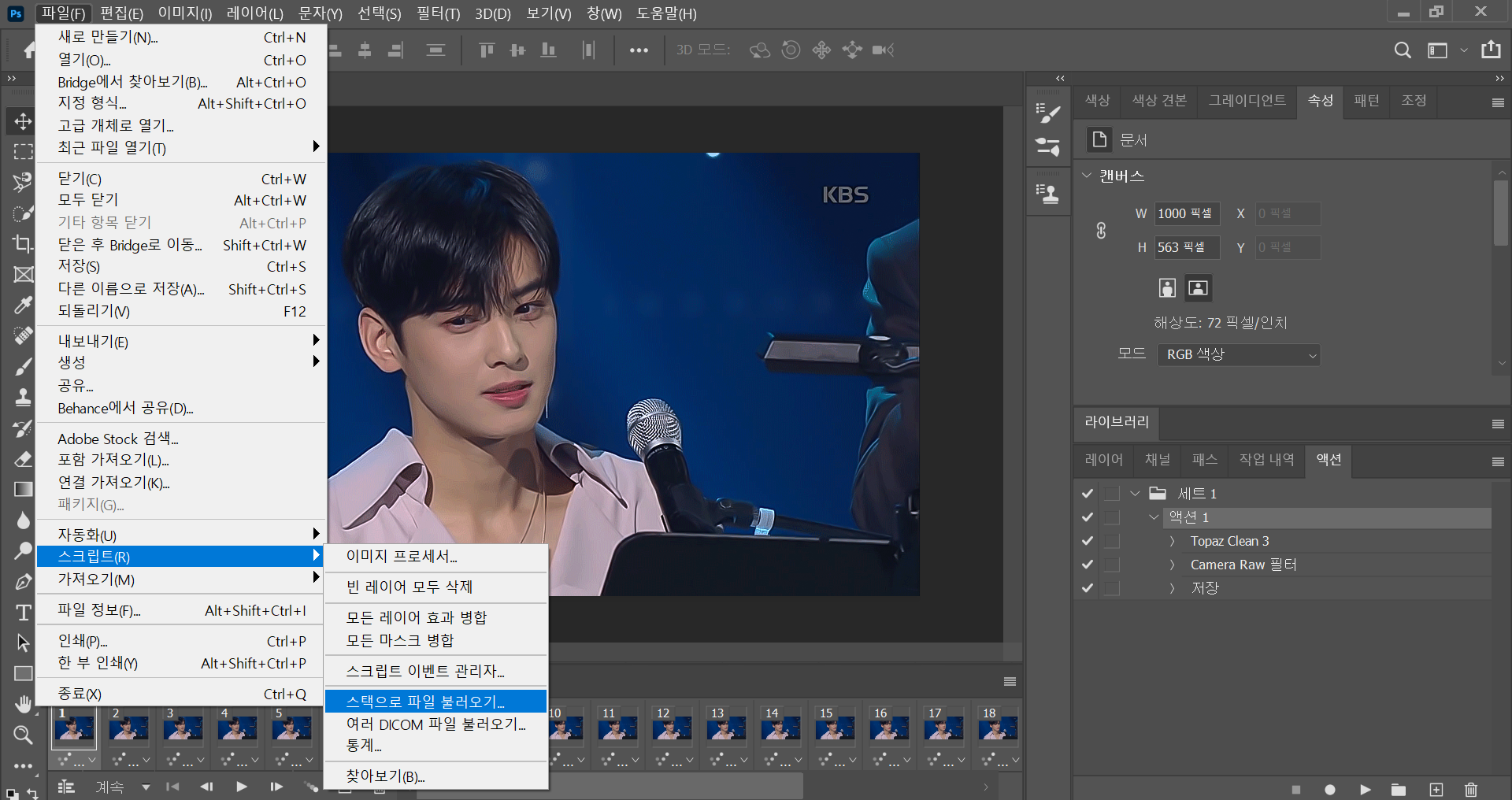Image resolution: width=1512 pixels, height=800 pixels.
Task: Open the Search icon in the options bar
Action: pos(1402,50)
